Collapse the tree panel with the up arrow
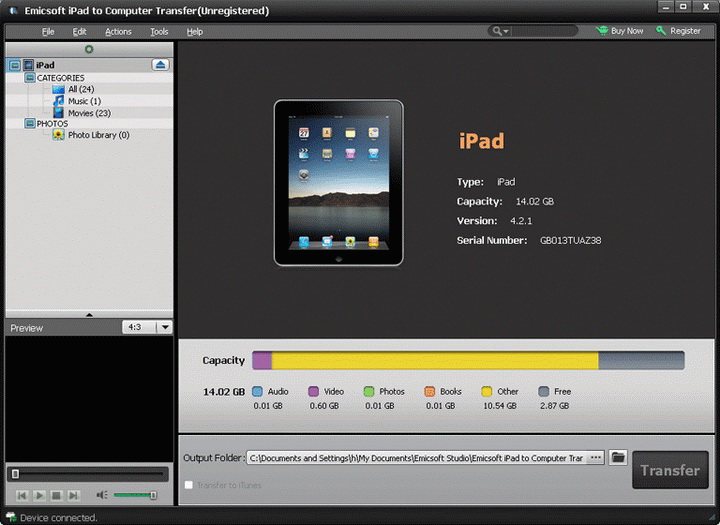720x525 pixels. 89,315
